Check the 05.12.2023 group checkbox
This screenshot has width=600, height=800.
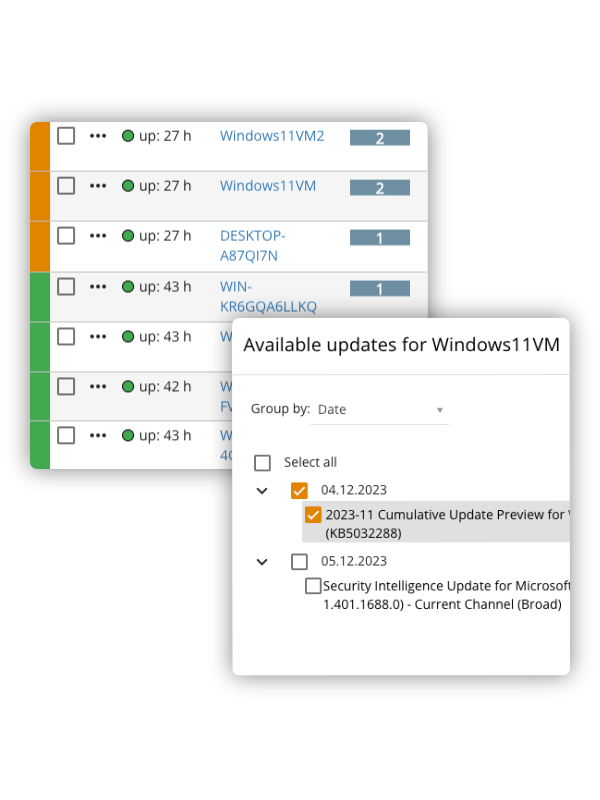[299, 562]
